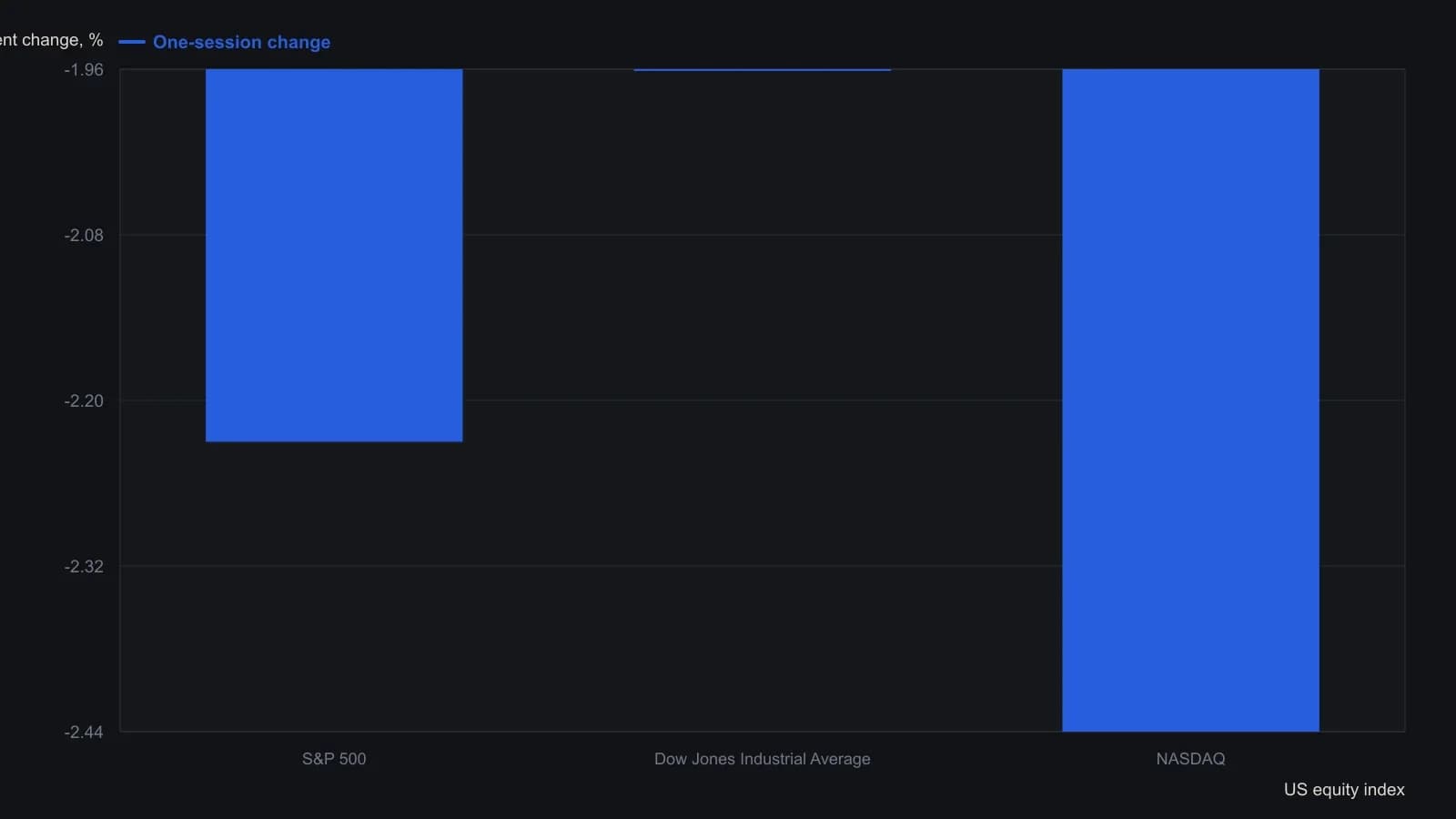Select the NASDAQ axis label
The height and width of the screenshot is (819, 1456).
[1190, 759]
